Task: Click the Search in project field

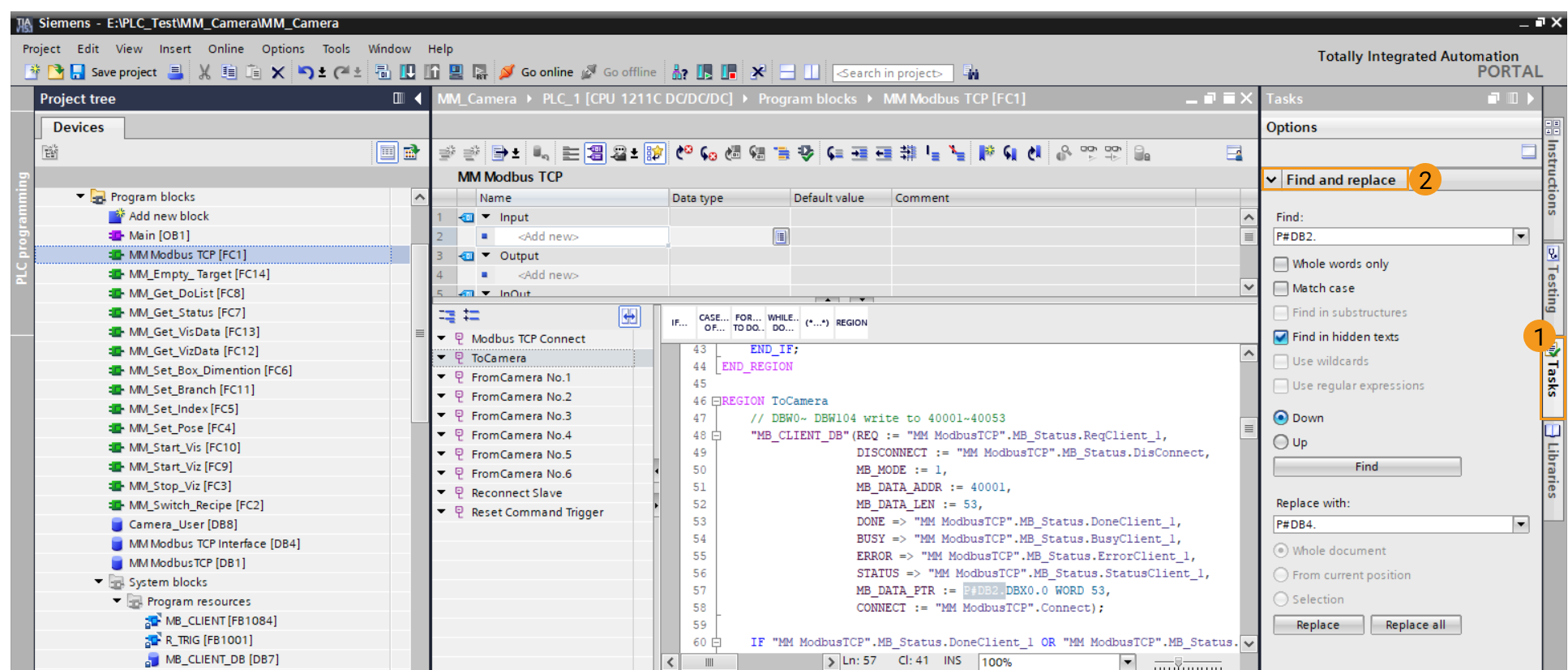Action: [892, 73]
